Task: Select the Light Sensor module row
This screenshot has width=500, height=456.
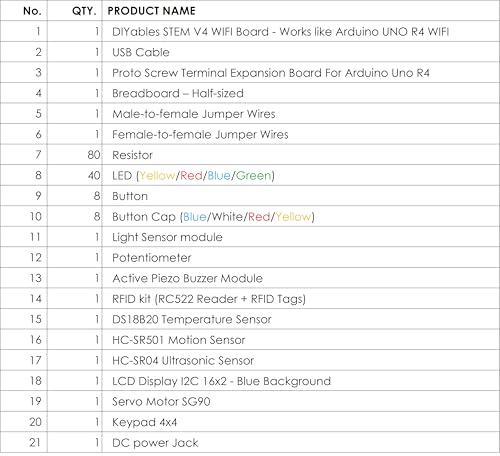Action: [250, 237]
